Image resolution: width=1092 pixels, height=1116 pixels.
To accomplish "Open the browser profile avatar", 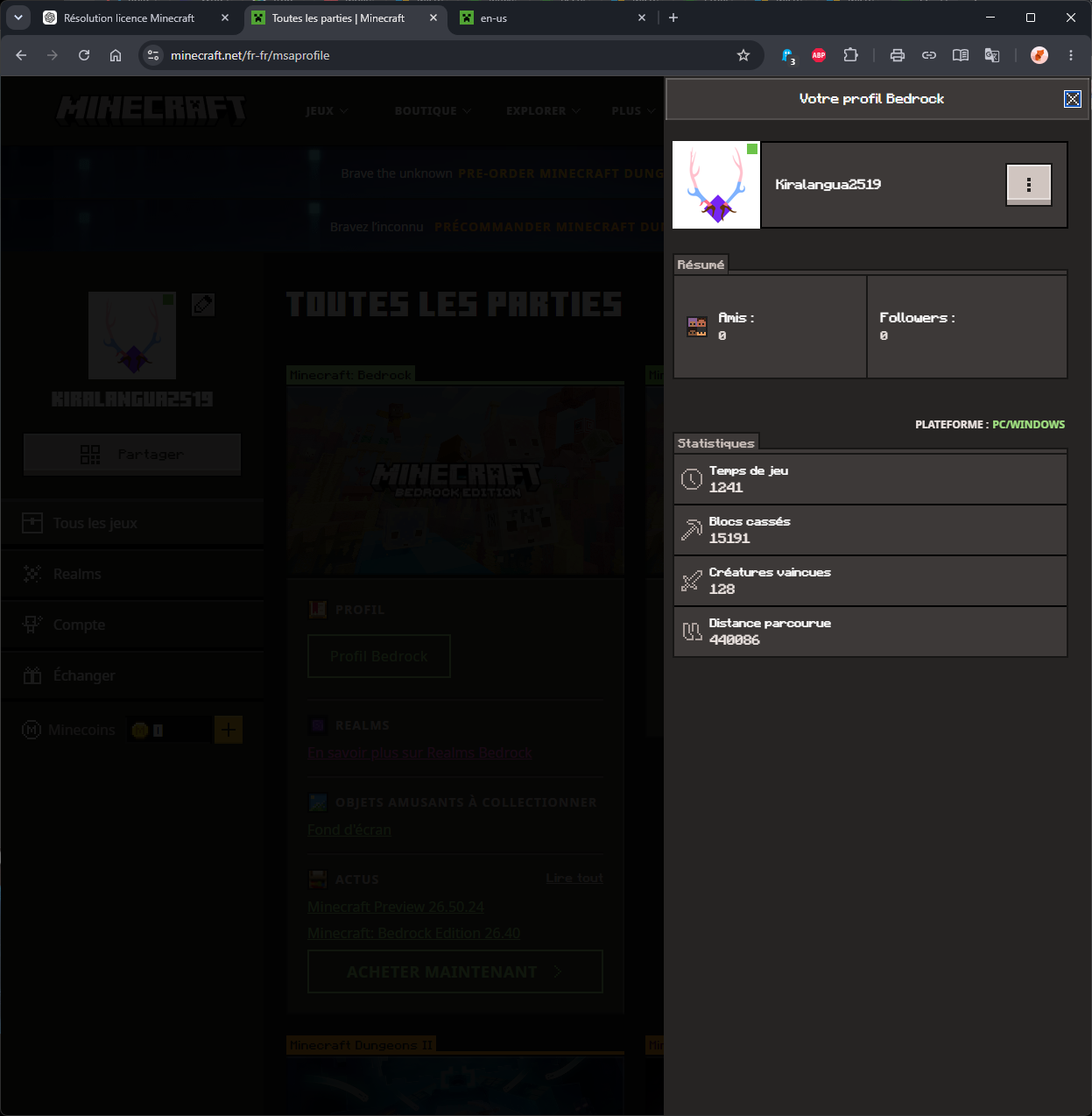I will [x=1039, y=55].
